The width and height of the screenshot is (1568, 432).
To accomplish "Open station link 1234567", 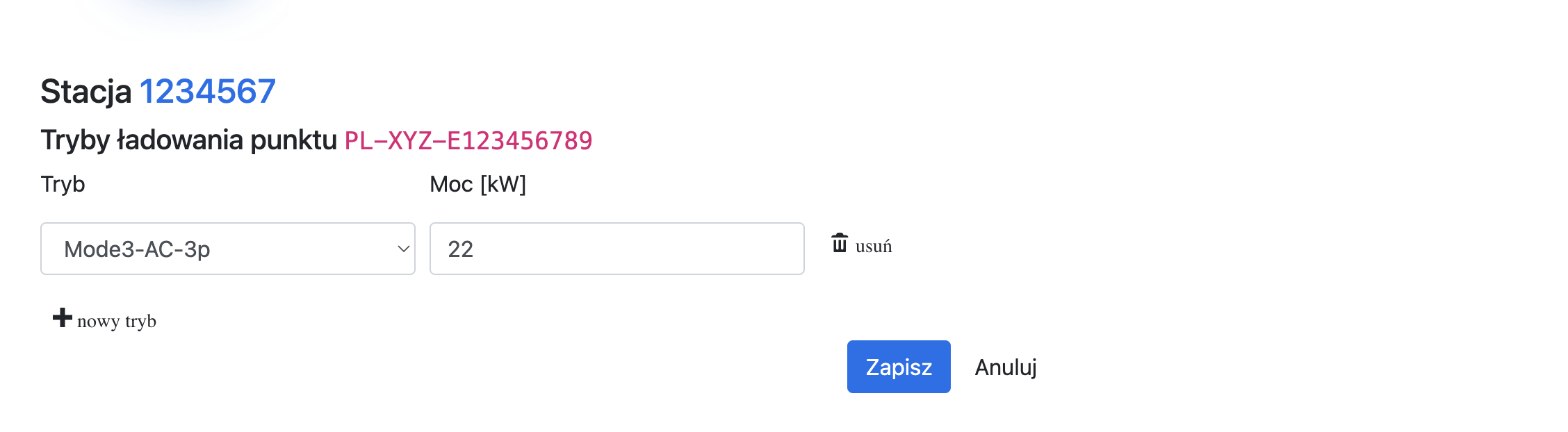I will point(208,92).
